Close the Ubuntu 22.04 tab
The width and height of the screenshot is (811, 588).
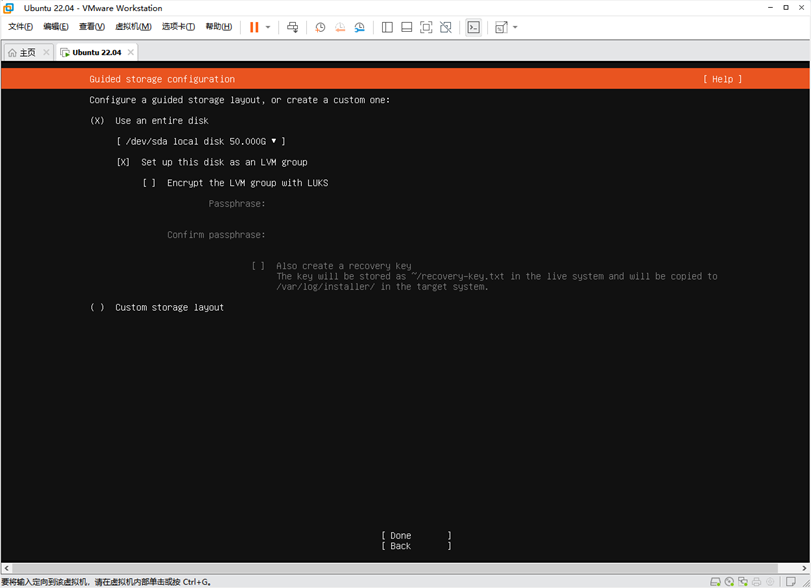[131, 52]
